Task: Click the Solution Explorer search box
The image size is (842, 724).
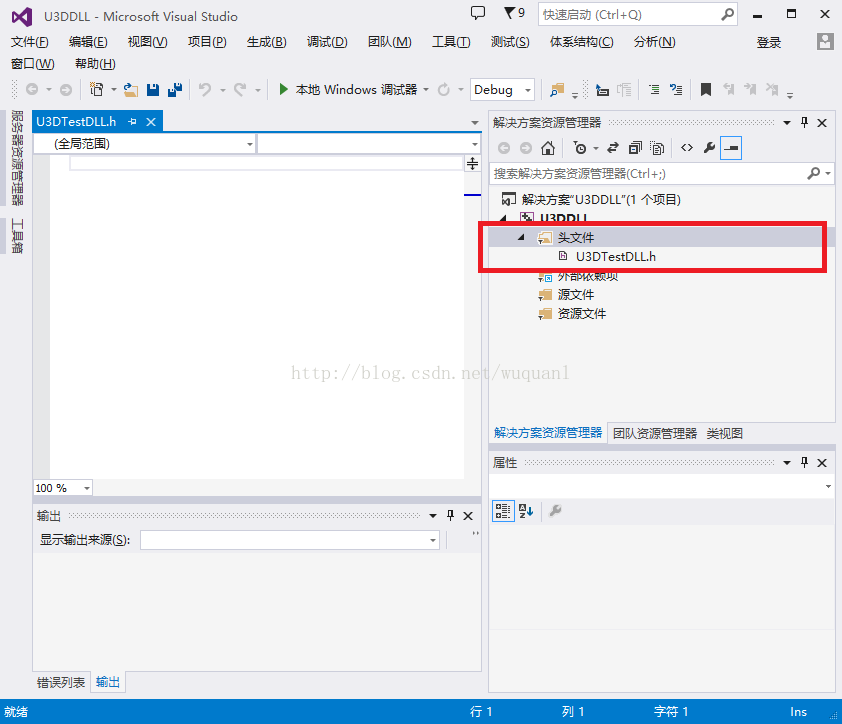Action: [x=662, y=173]
